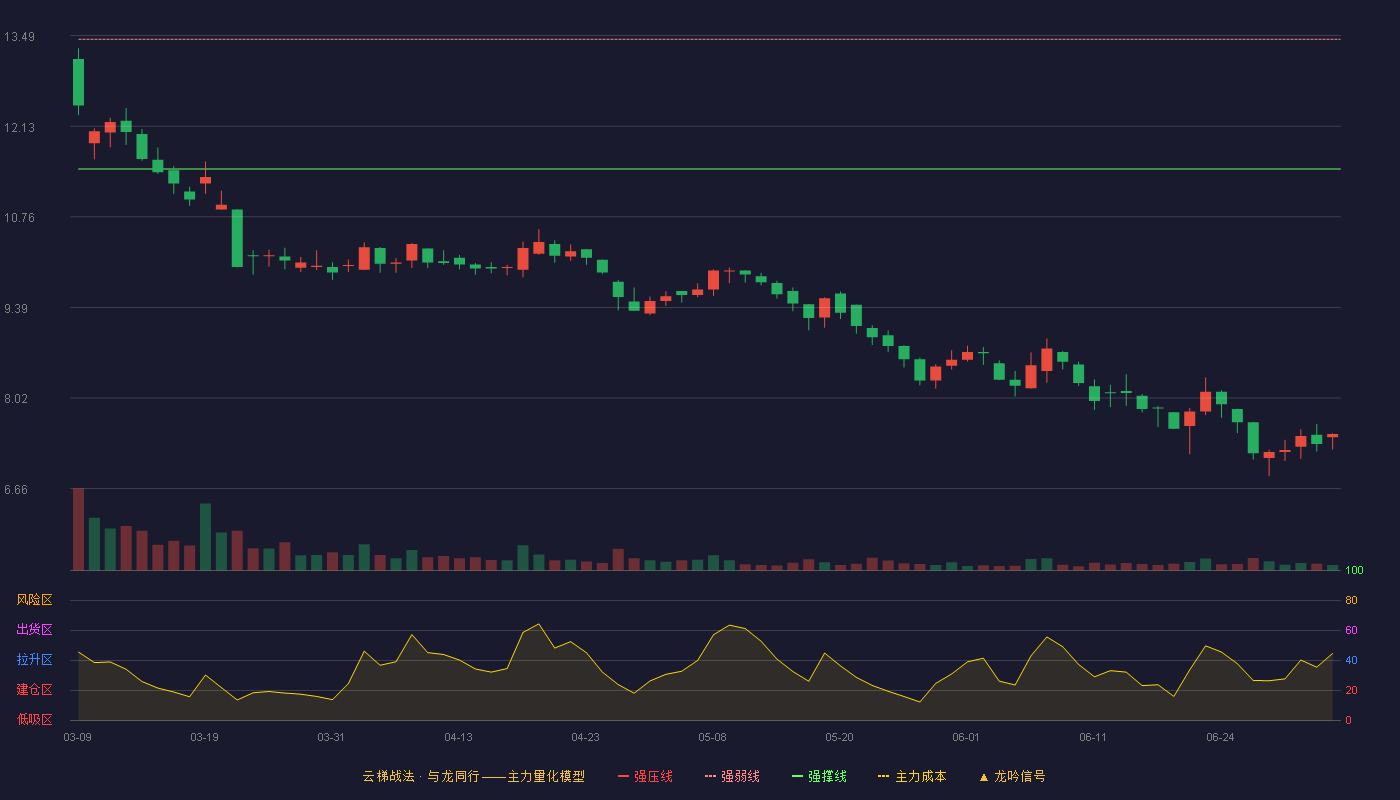
Task: Click the 06-11 date label
Action: [1093, 737]
